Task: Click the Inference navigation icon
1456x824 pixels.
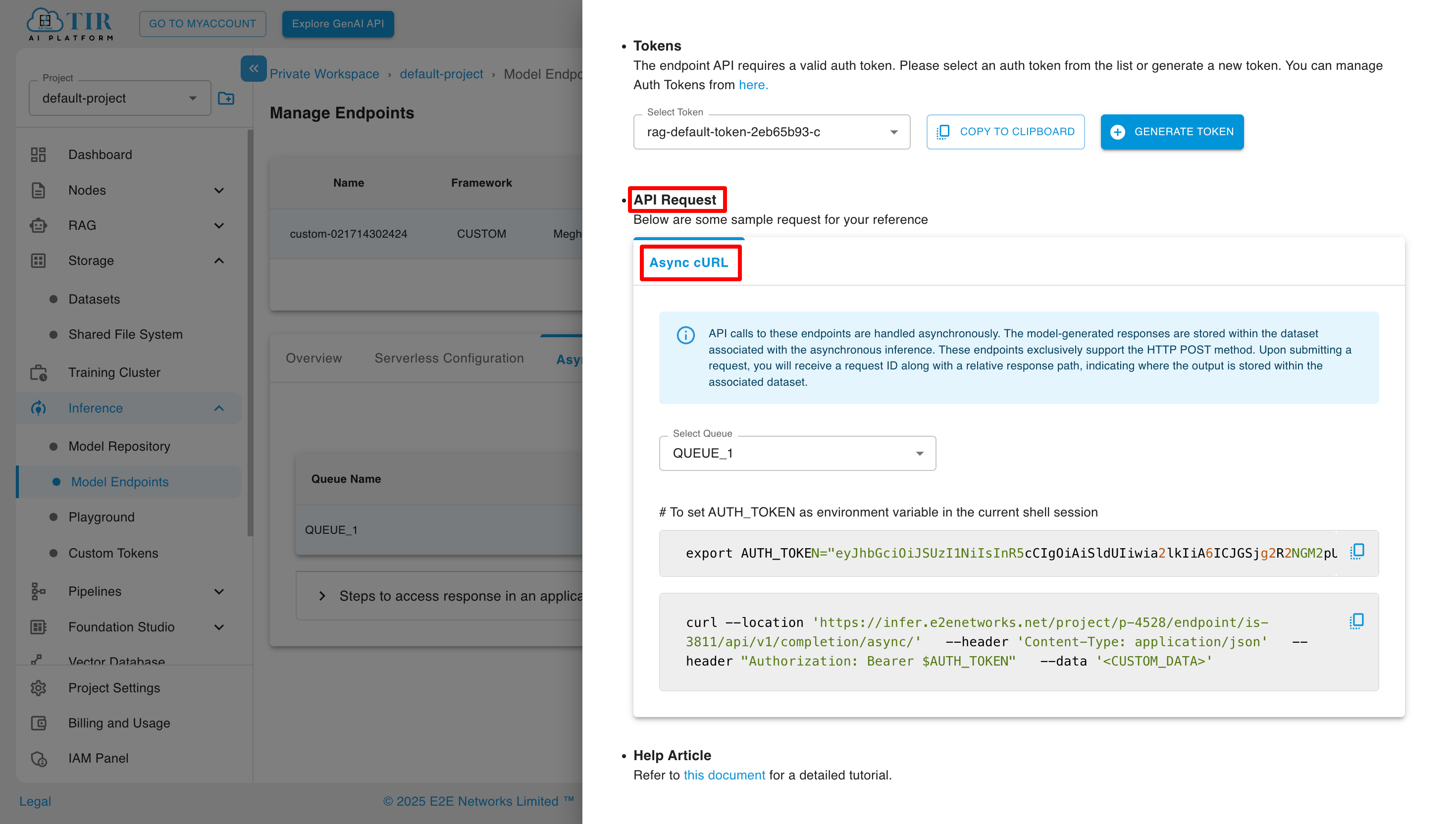Action: (38, 407)
